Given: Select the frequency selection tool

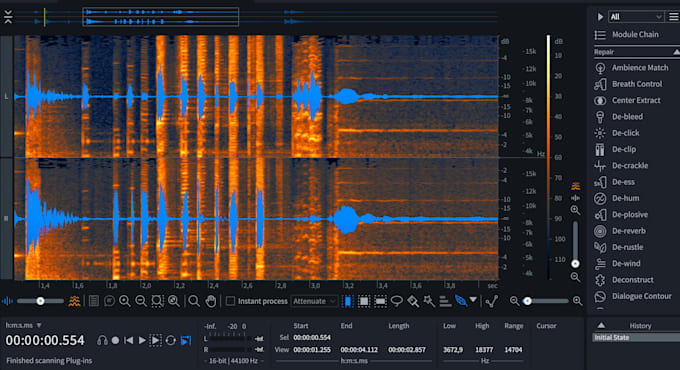Looking at the screenshot, I should (x=380, y=301).
